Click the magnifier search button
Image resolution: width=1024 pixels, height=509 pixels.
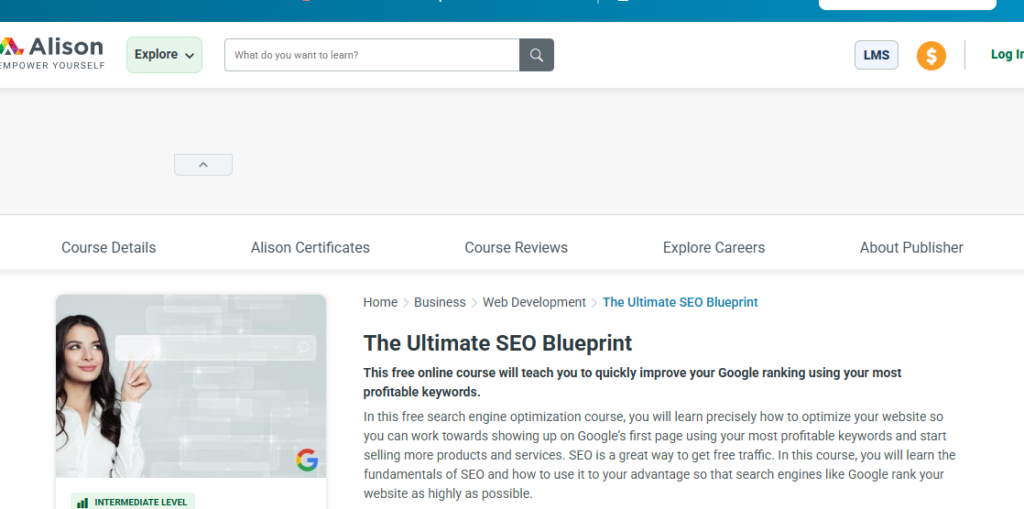[537, 55]
